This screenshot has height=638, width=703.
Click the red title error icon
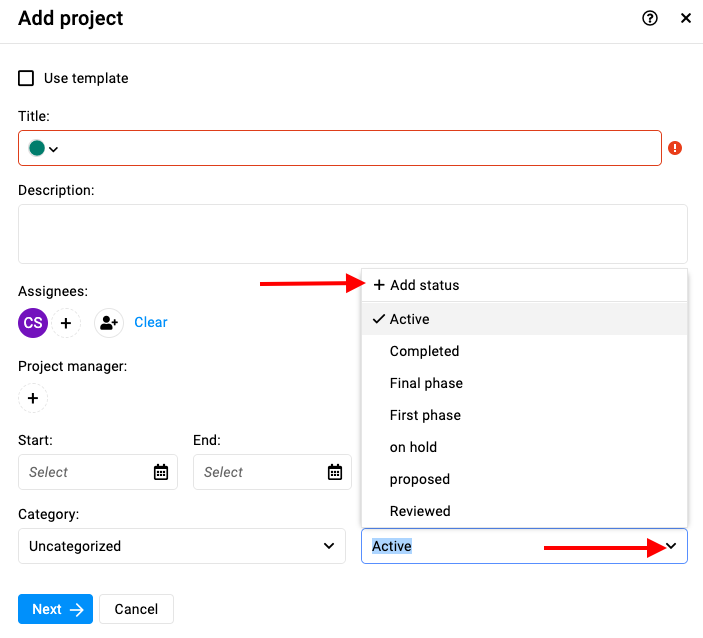[x=675, y=148]
